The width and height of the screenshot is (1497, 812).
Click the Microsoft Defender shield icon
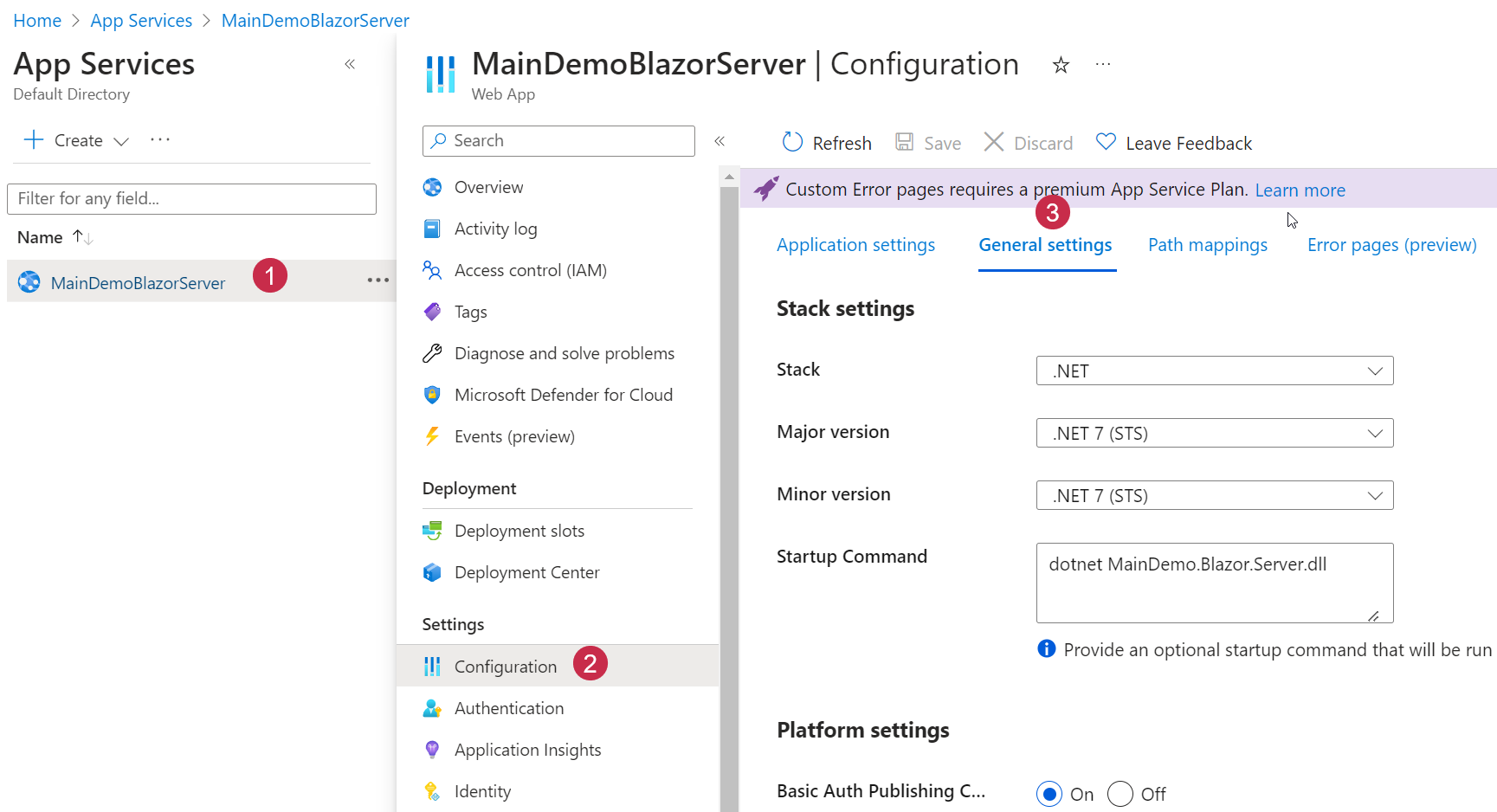(432, 395)
